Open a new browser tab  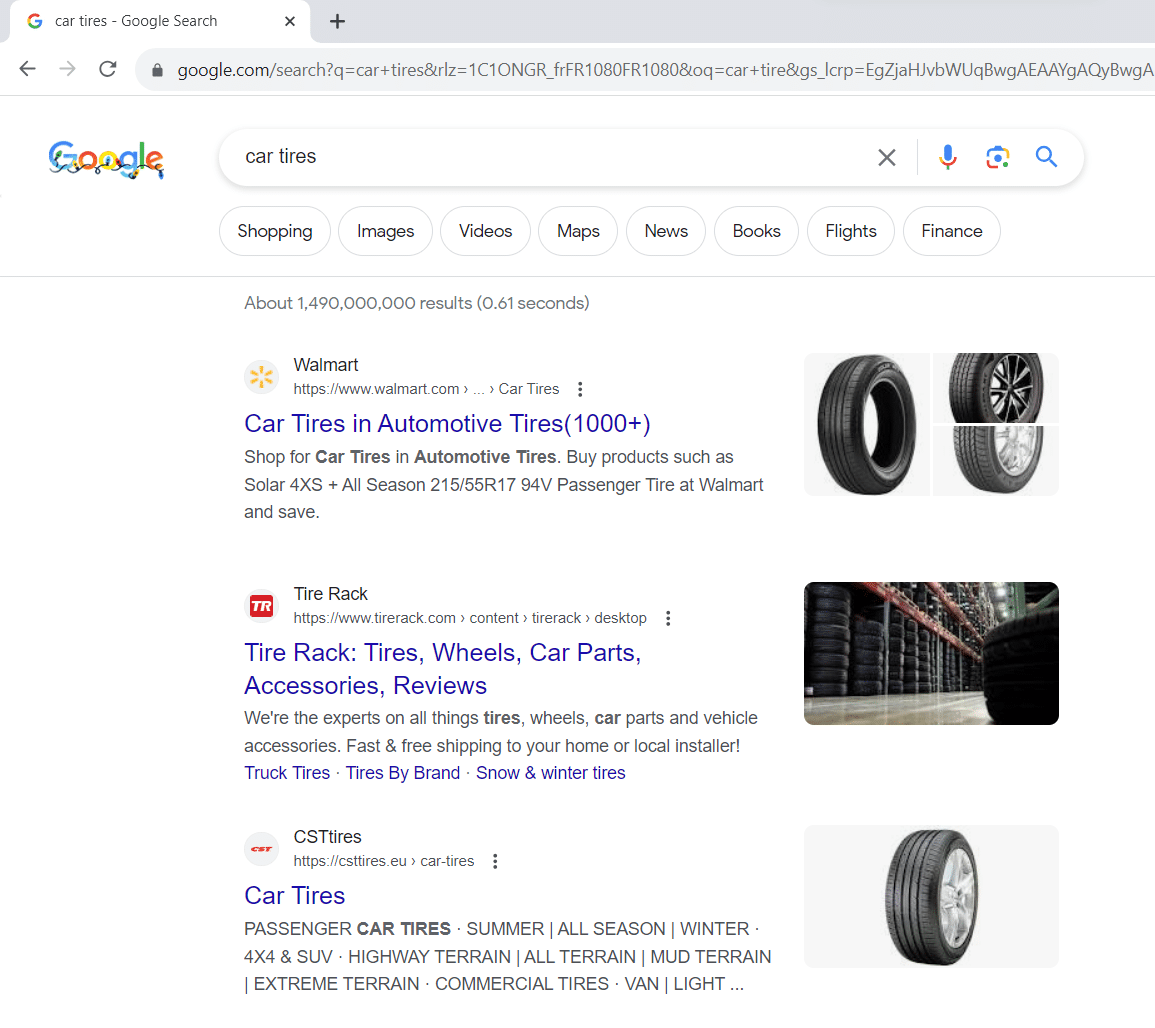[337, 21]
